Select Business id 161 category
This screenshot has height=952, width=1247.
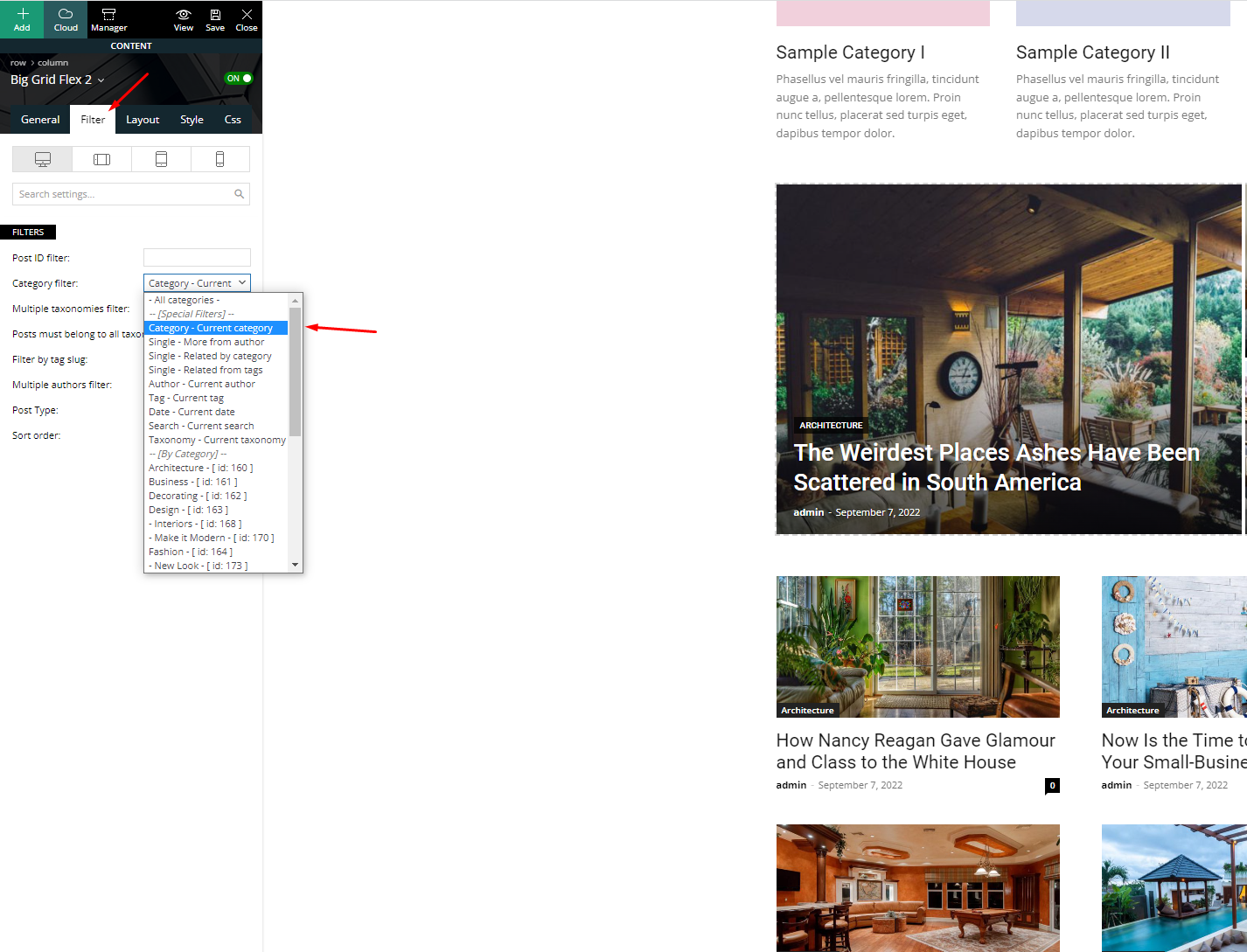point(216,482)
